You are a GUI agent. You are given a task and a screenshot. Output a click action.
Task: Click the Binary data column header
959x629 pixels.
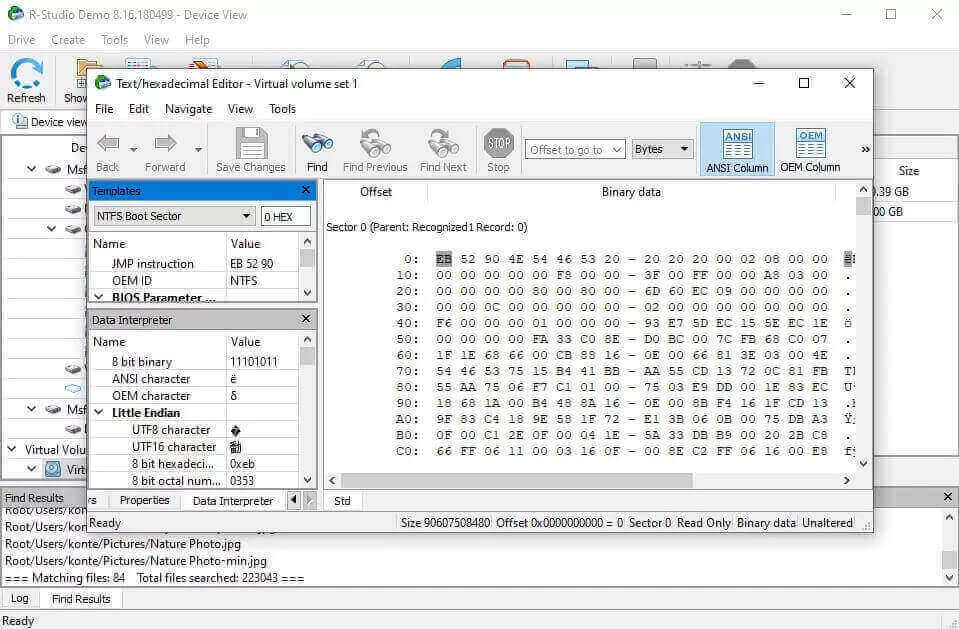[x=631, y=192]
